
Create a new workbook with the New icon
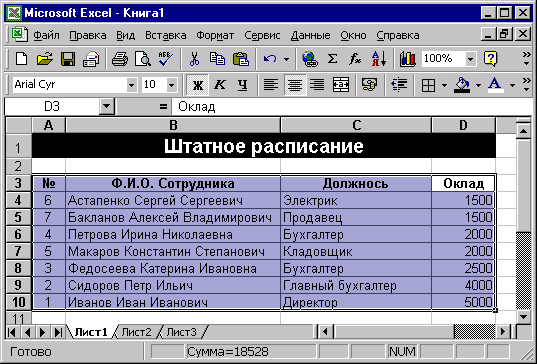click(22, 59)
